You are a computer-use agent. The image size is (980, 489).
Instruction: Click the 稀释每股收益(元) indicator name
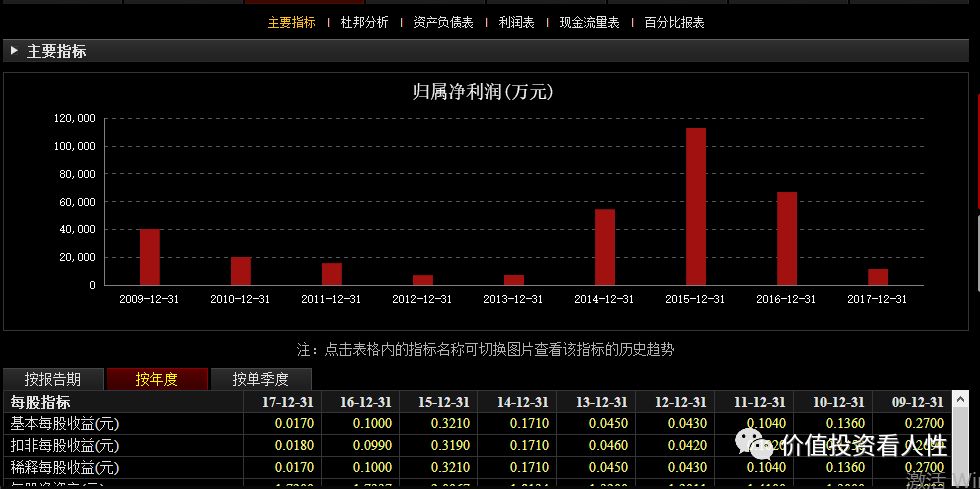pyautogui.click(x=65, y=467)
